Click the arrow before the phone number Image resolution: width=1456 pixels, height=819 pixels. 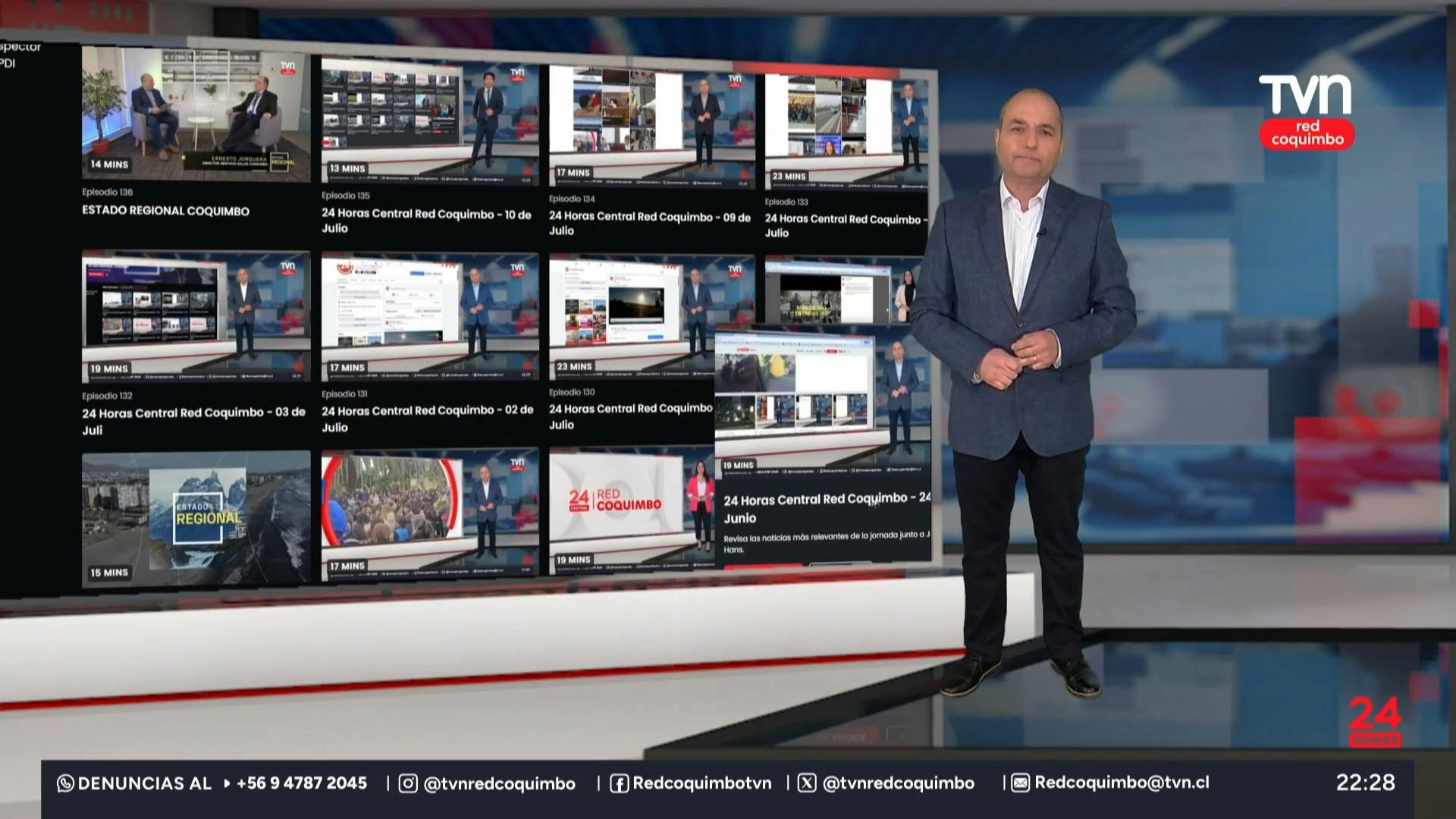pos(227,783)
